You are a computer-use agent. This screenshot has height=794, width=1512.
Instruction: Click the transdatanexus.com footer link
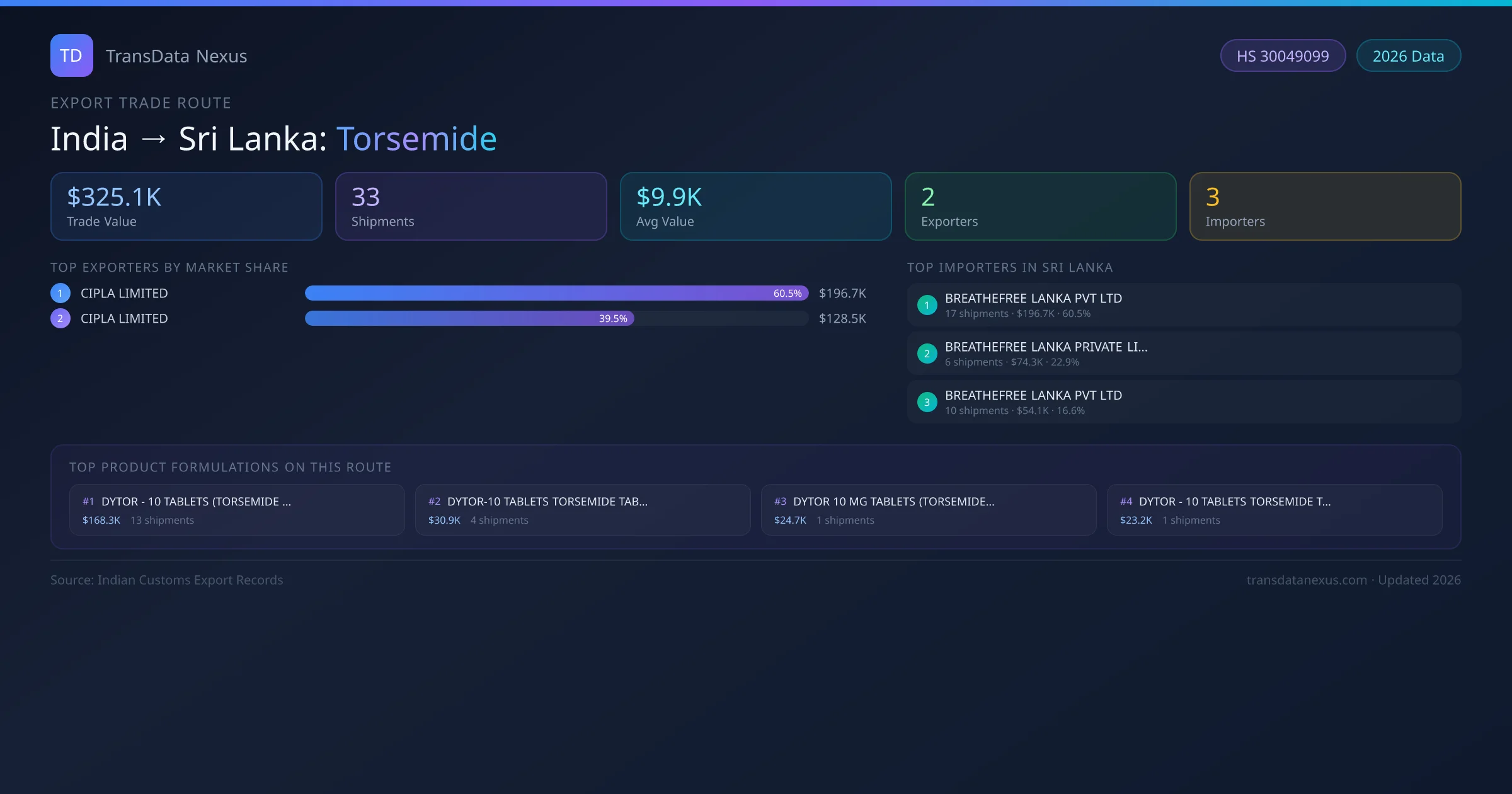click(1307, 580)
